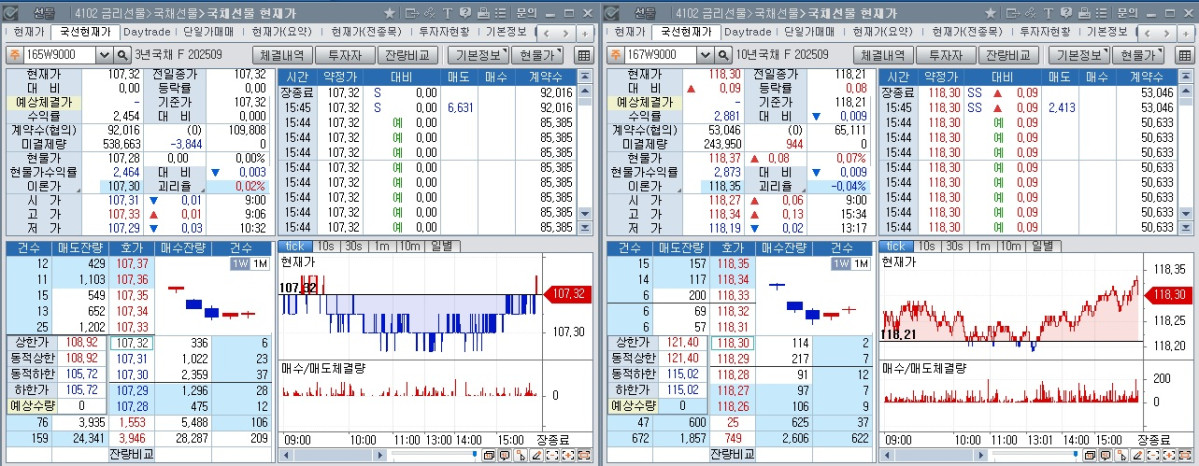Screen dimensions: 1199x466
Task: Click the cursor pointer icon under 10년국채 chart
Action: coord(1121,455)
